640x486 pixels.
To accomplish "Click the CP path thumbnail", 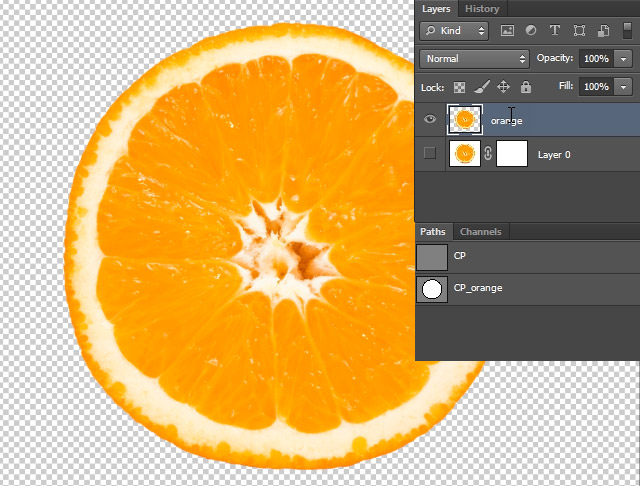I will [x=432, y=257].
